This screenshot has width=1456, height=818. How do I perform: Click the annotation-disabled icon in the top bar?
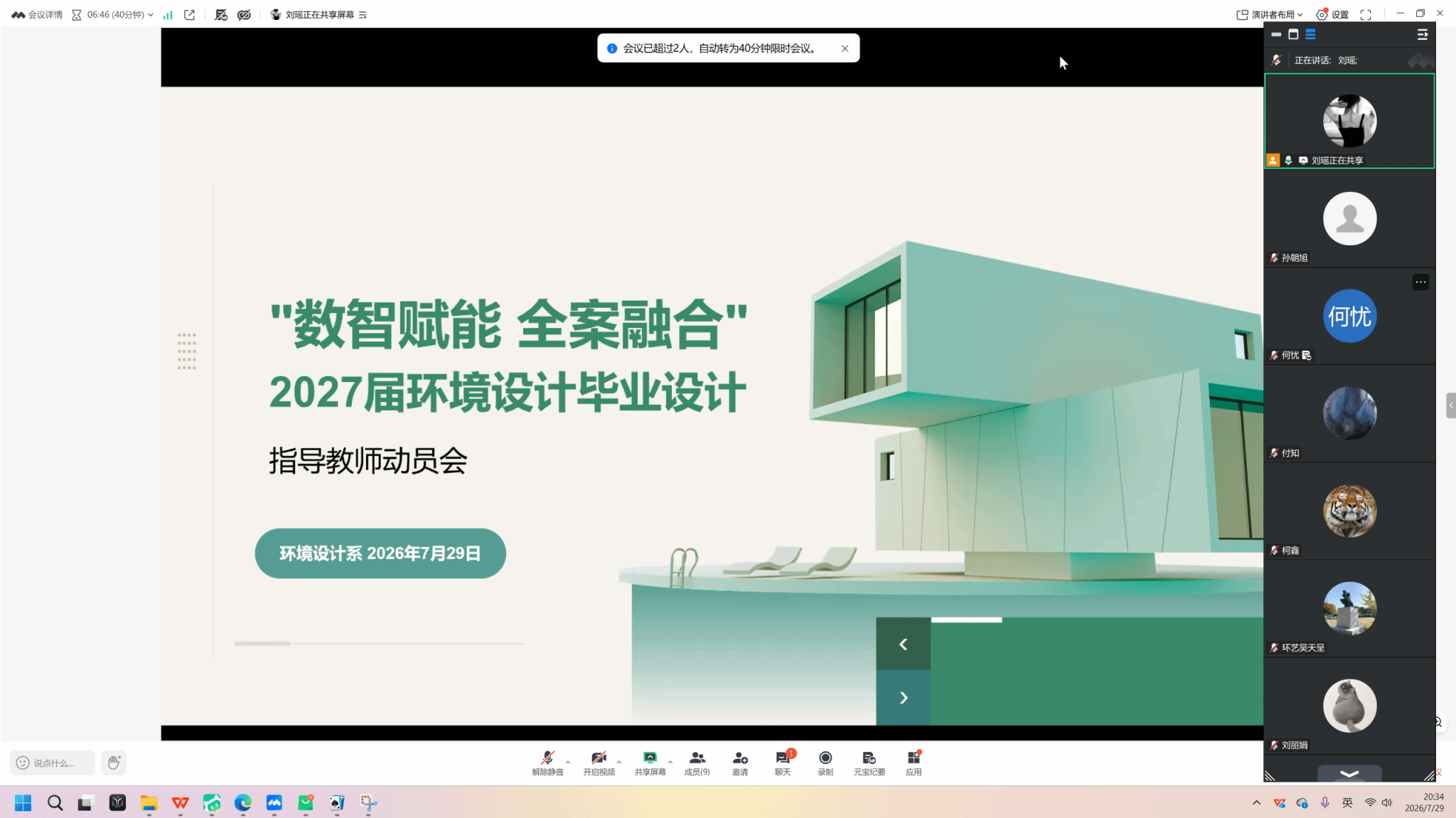tap(221, 14)
